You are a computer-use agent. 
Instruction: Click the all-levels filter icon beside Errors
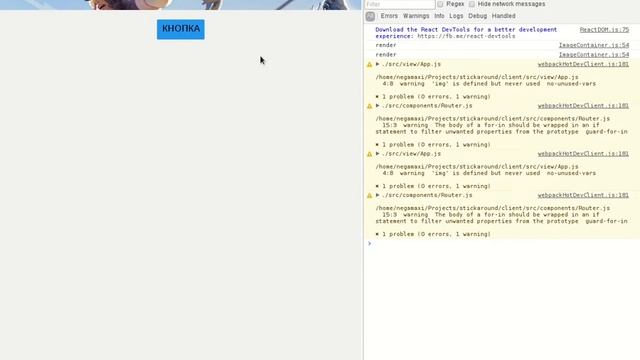(370, 16)
